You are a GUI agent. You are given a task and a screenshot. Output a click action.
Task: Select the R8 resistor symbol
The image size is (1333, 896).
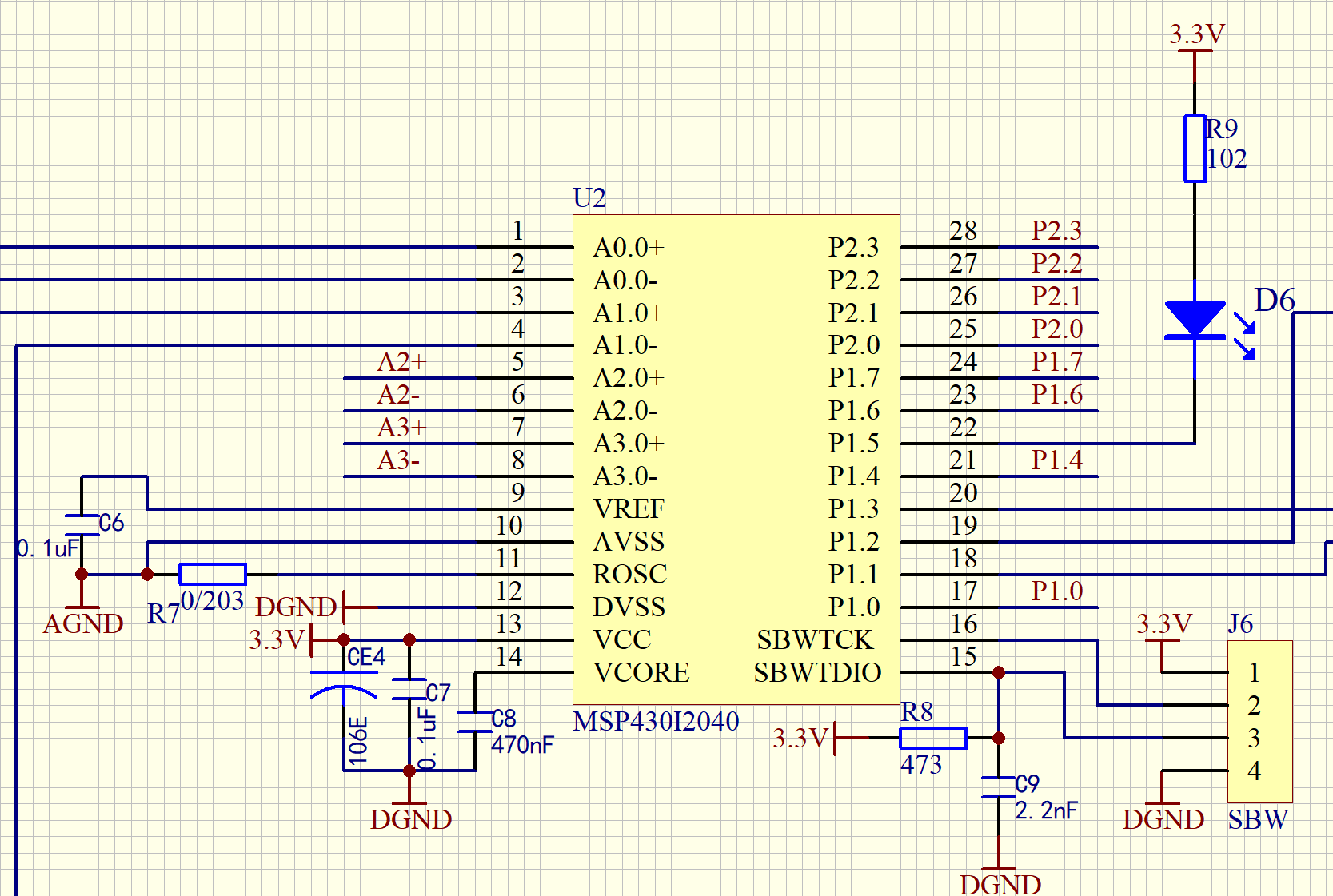pyautogui.click(x=933, y=738)
